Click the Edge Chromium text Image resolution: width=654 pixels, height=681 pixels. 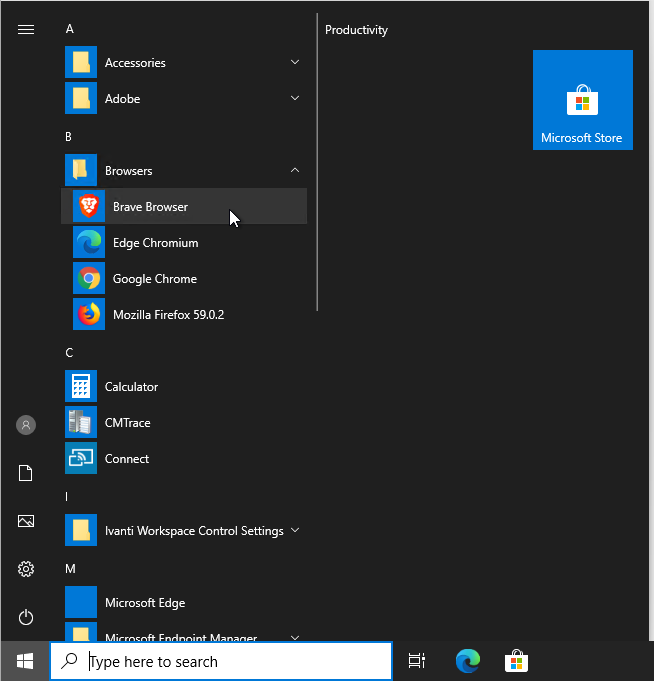(x=155, y=243)
